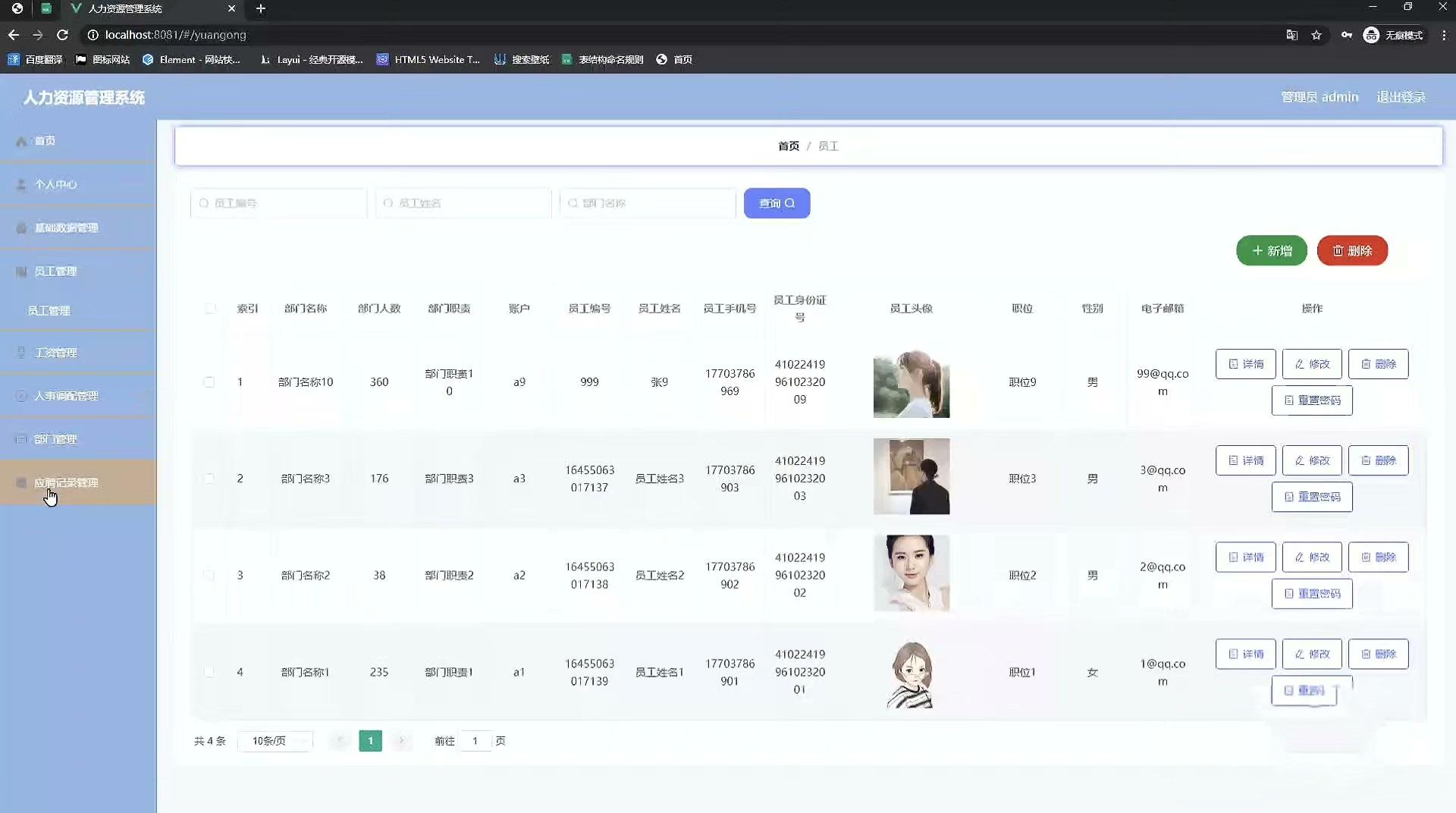
Task: View 详情 for 员工姓名2
Action: coord(1245,557)
